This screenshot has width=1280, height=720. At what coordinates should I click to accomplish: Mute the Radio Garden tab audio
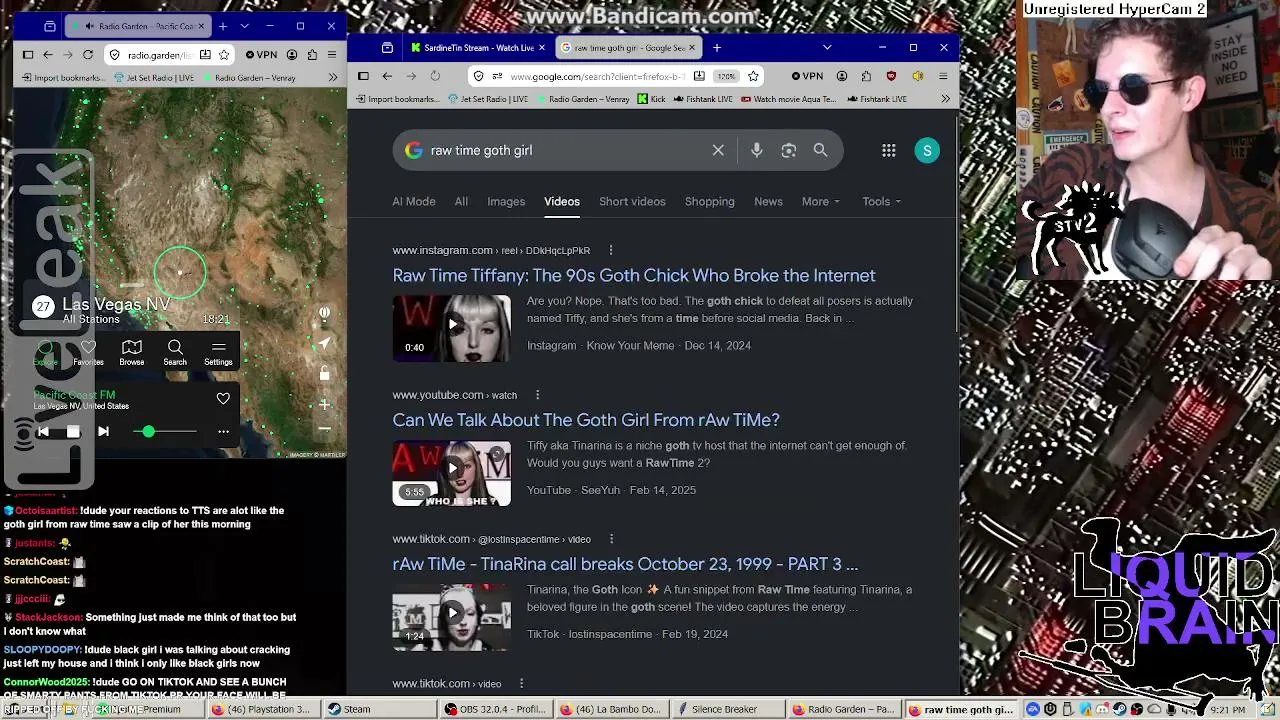click(90, 26)
